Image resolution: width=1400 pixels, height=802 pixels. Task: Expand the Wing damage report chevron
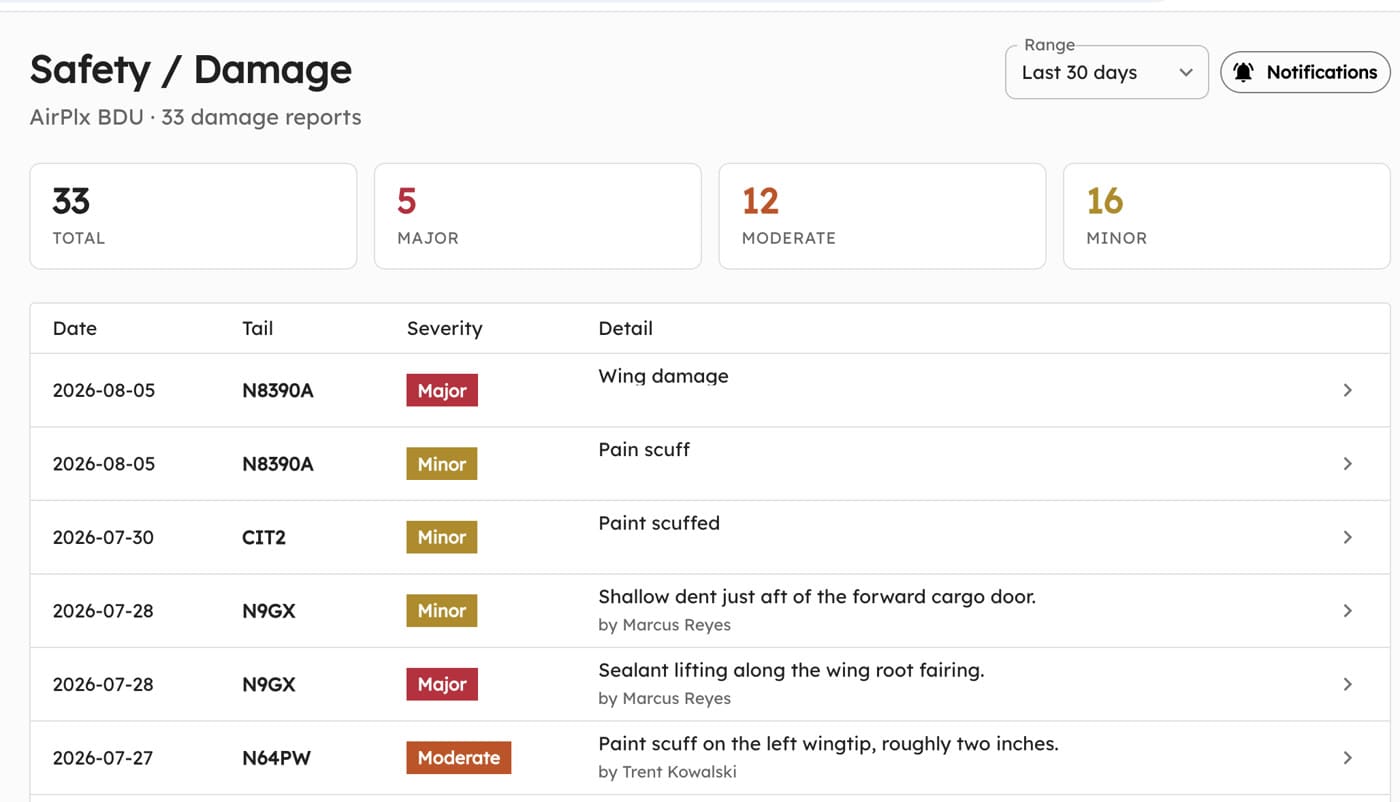pyautogui.click(x=1347, y=390)
